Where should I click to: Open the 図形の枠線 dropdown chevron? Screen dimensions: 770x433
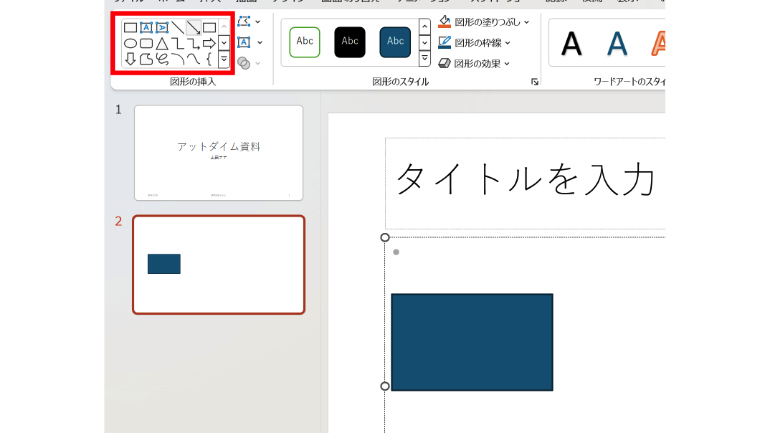[x=507, y=43]
